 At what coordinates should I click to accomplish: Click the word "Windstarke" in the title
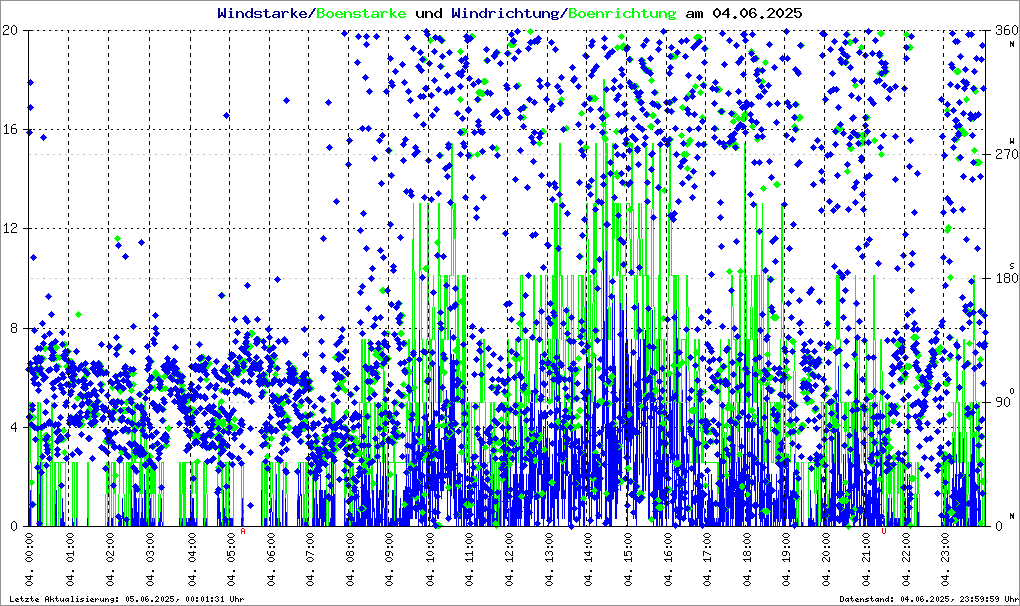262,13
